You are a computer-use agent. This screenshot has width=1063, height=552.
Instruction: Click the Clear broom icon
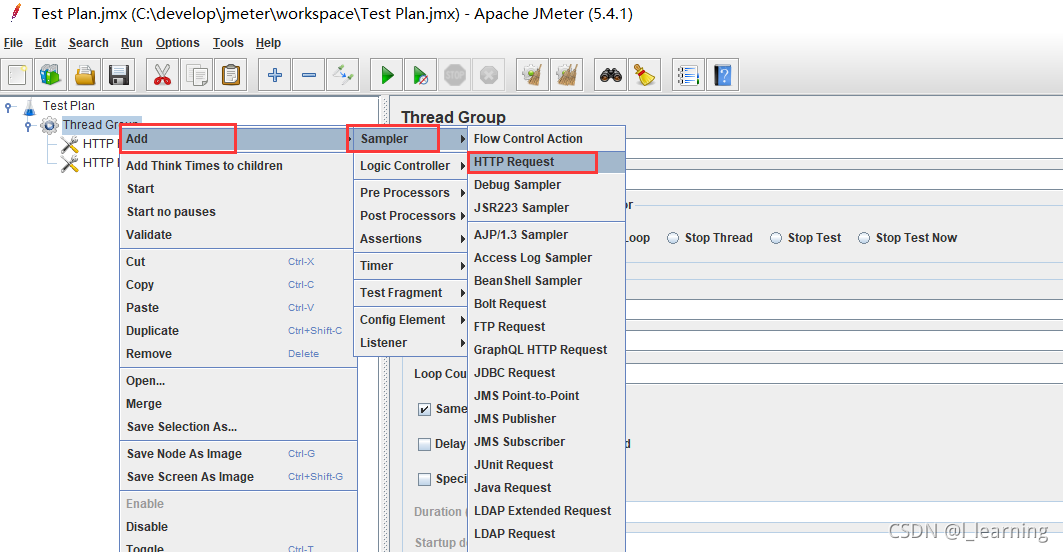(x=532, y=75)
